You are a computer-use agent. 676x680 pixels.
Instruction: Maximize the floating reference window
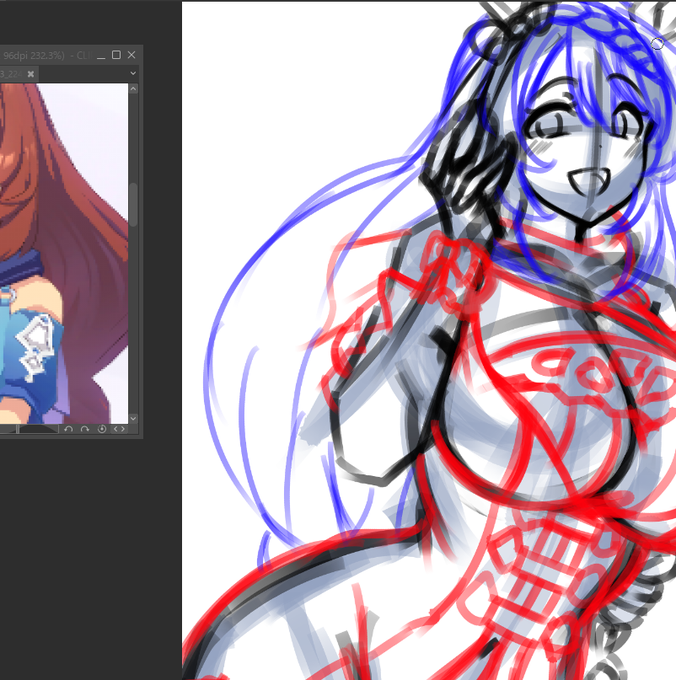point(116,55)
